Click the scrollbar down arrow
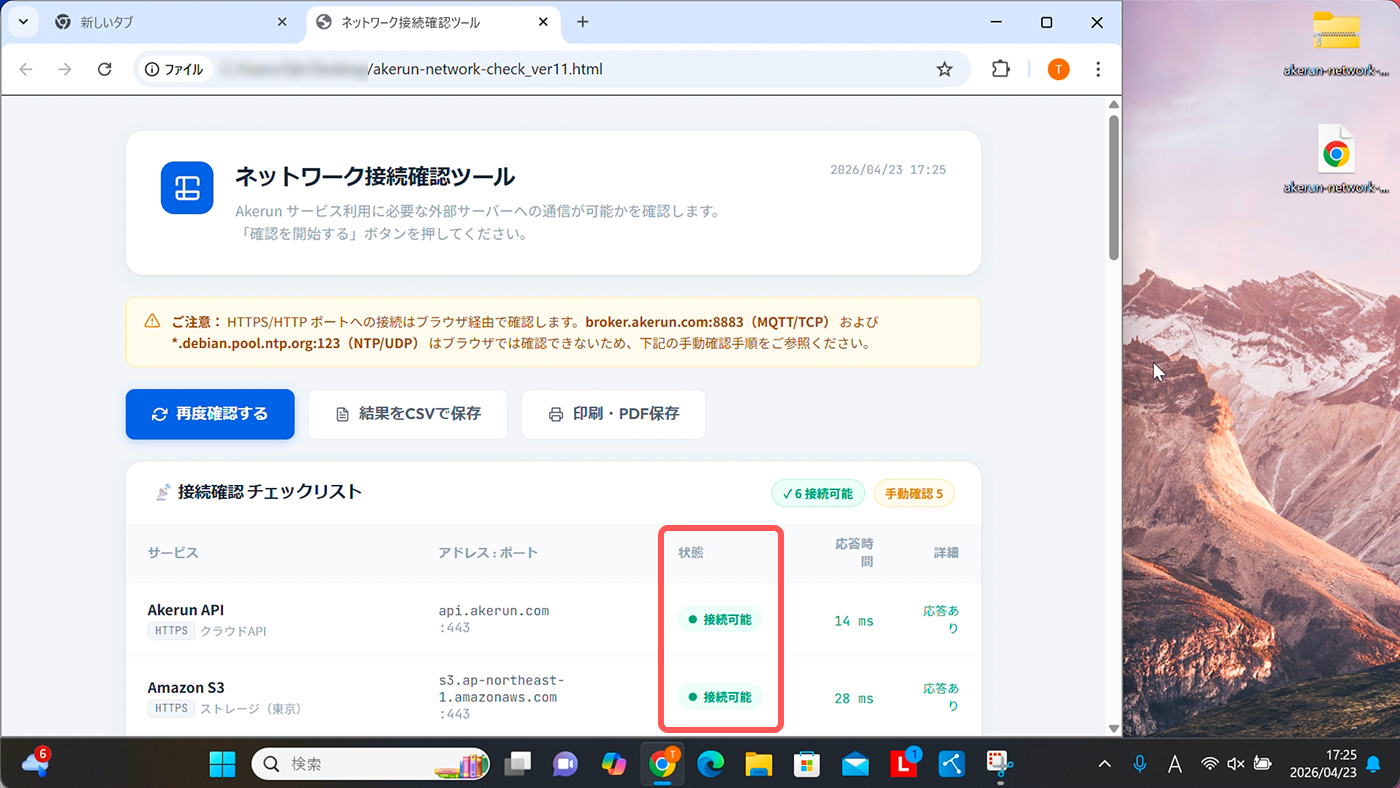 pyautogui.click(x=1113, y=728)
